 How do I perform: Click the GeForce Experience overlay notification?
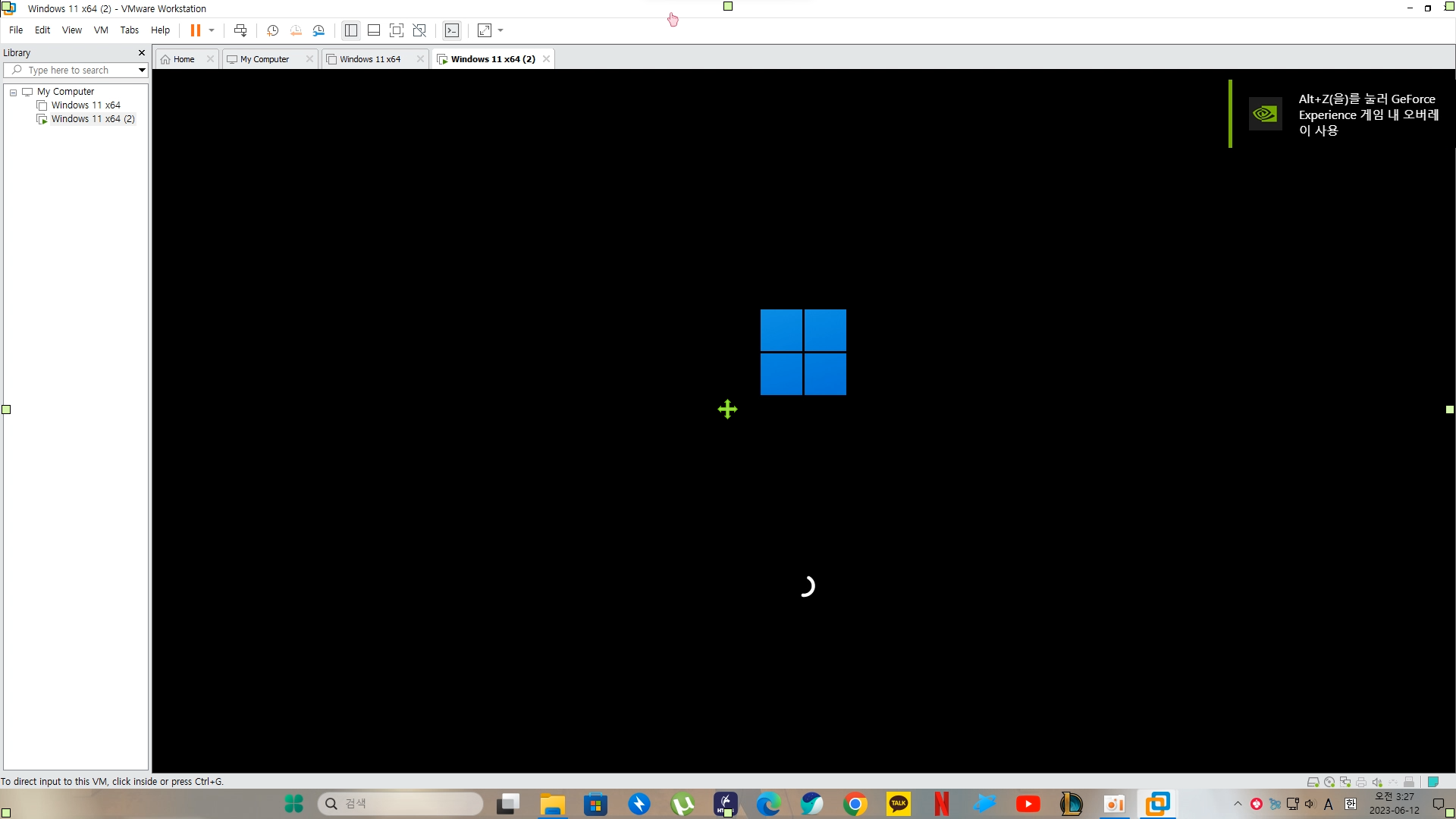[x=1342, y=114]
